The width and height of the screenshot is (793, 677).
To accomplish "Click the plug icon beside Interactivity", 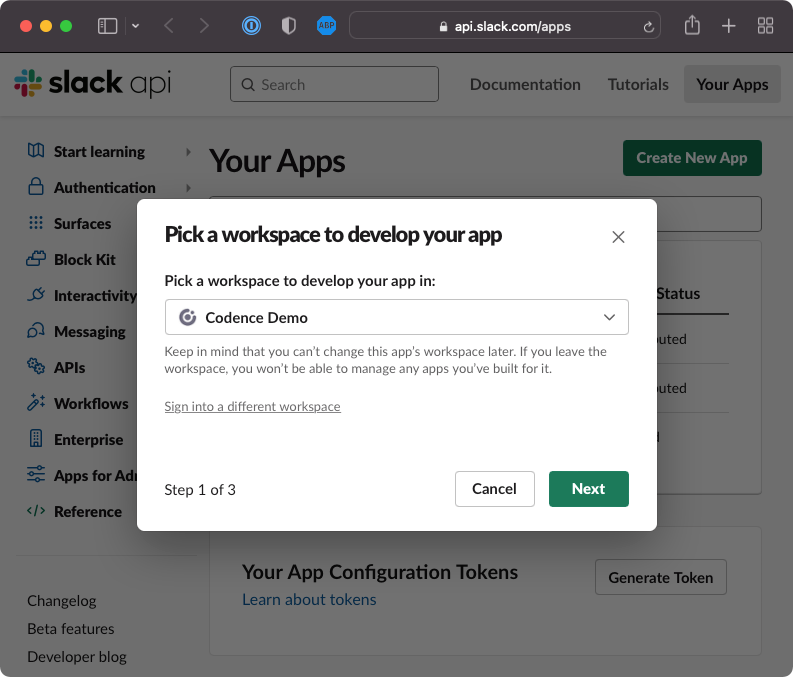I will [x=35, y=294].
